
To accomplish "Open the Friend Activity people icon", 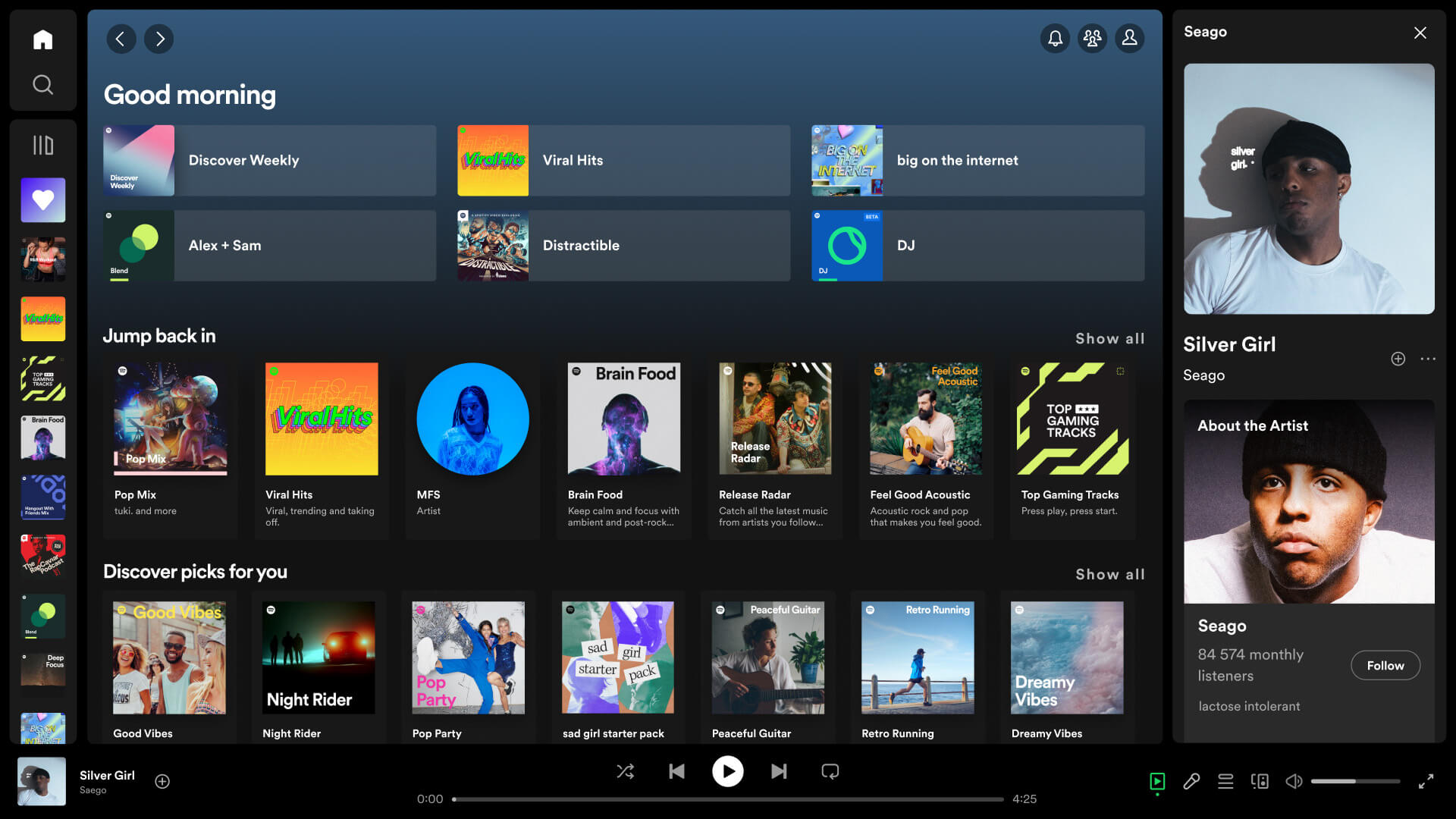I will (1092, 38).
